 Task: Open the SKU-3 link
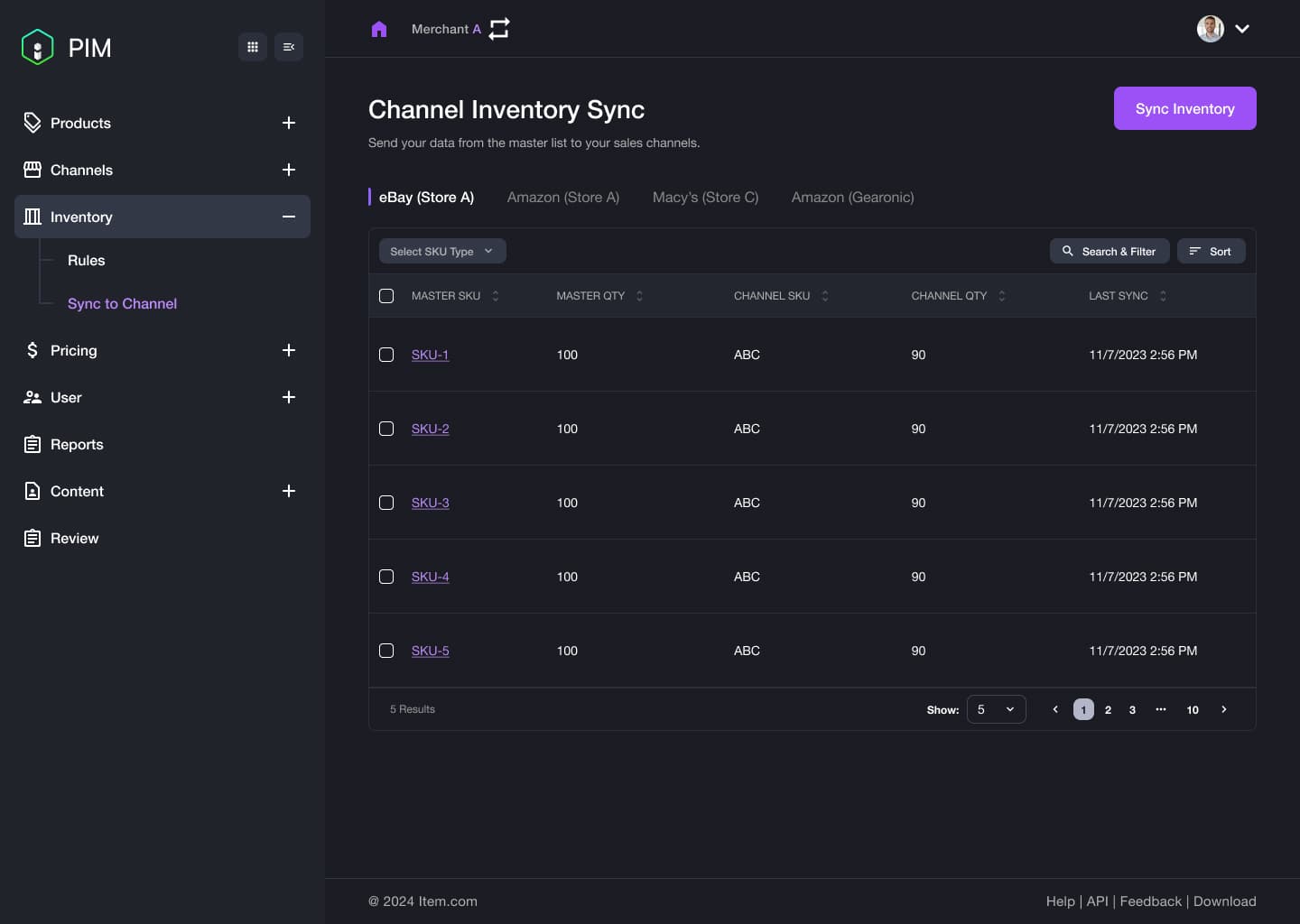coord(430,503)
